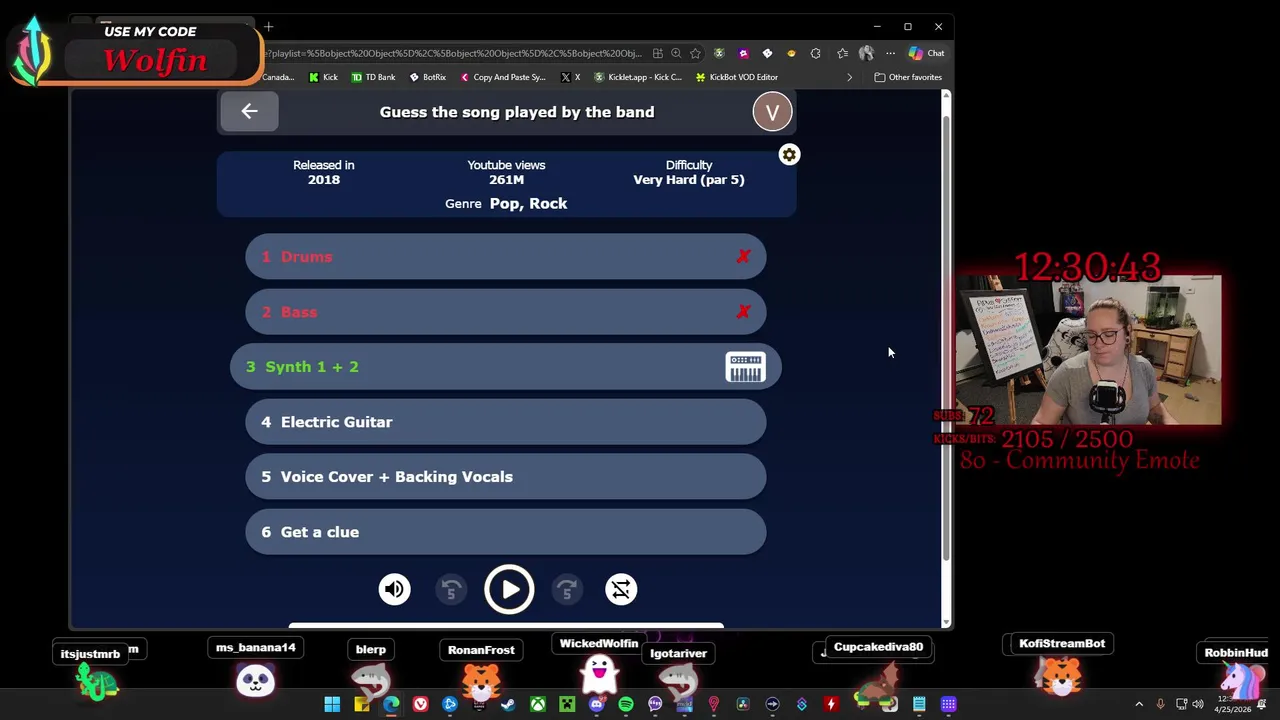1280x720 pixels.
Task: Rewind playback by 5 seconds
Action: click(x=451, y=589)
